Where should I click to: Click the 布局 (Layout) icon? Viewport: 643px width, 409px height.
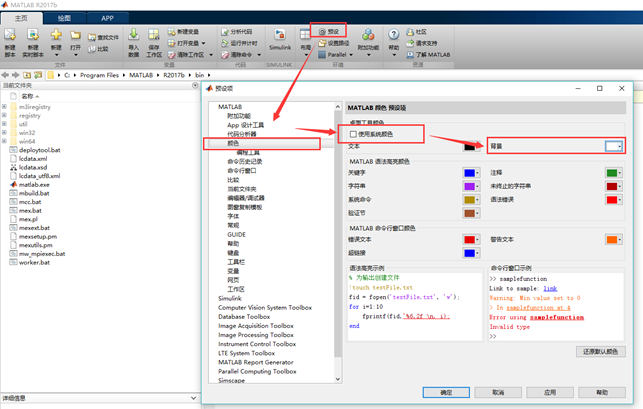pos(306,34)
